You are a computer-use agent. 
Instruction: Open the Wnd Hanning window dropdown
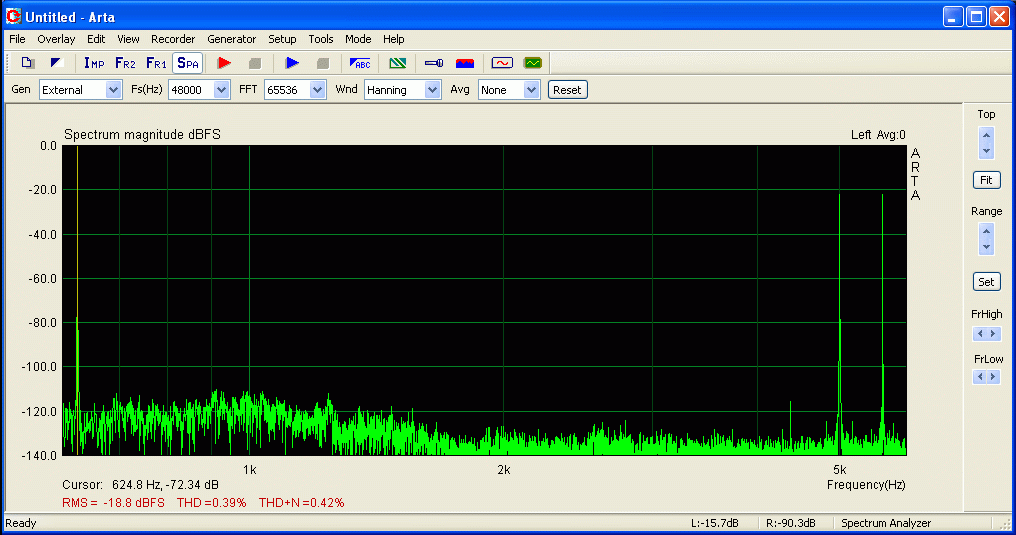(432, 90)
